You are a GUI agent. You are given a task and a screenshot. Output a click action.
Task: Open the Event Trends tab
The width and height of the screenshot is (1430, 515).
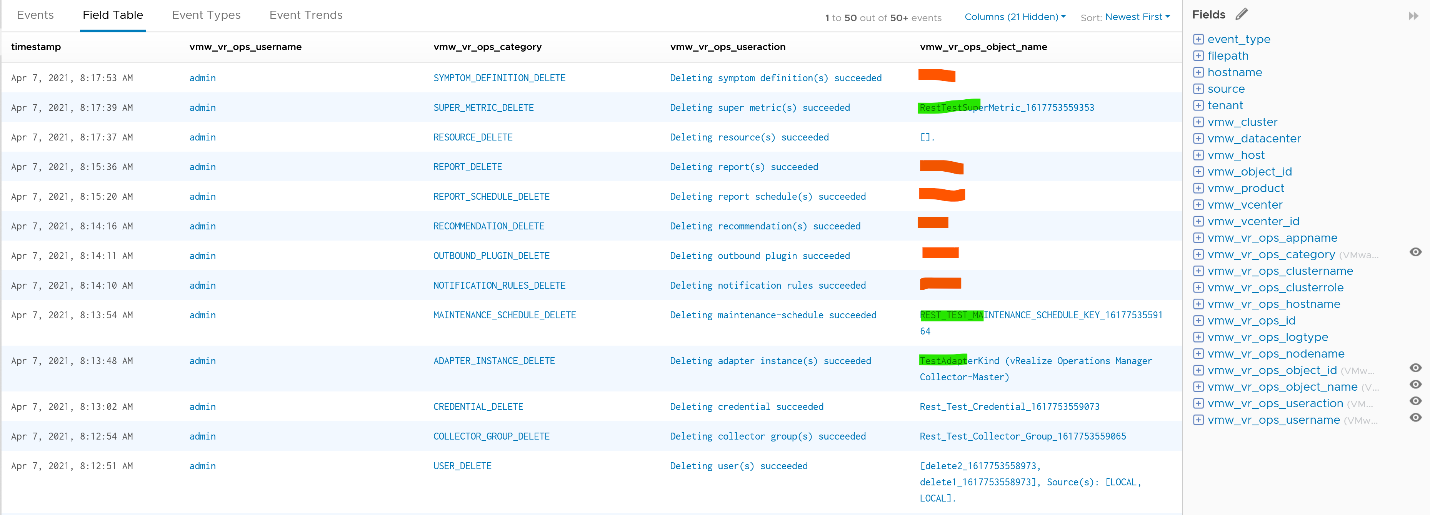point(306,15)
